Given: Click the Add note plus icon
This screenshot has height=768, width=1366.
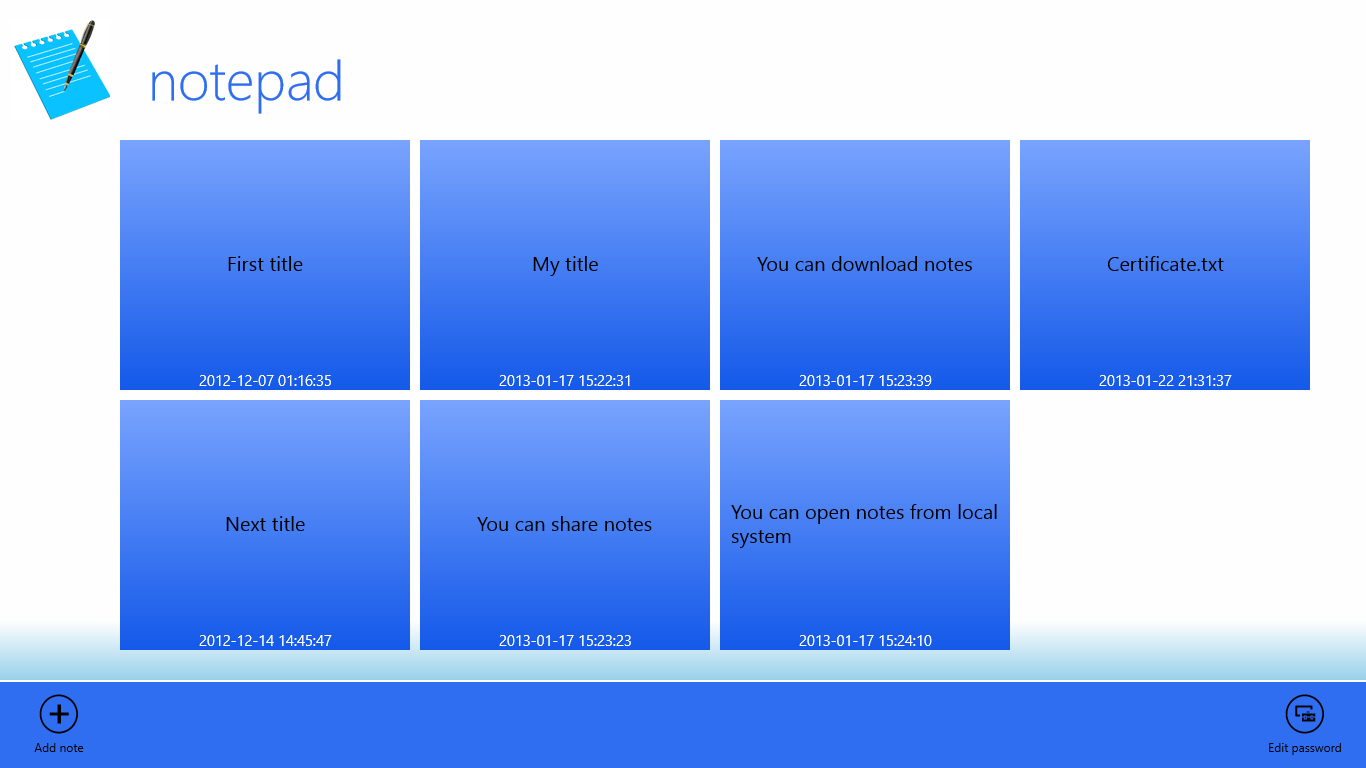Looking at the screenshot, I should coord(59,714).
